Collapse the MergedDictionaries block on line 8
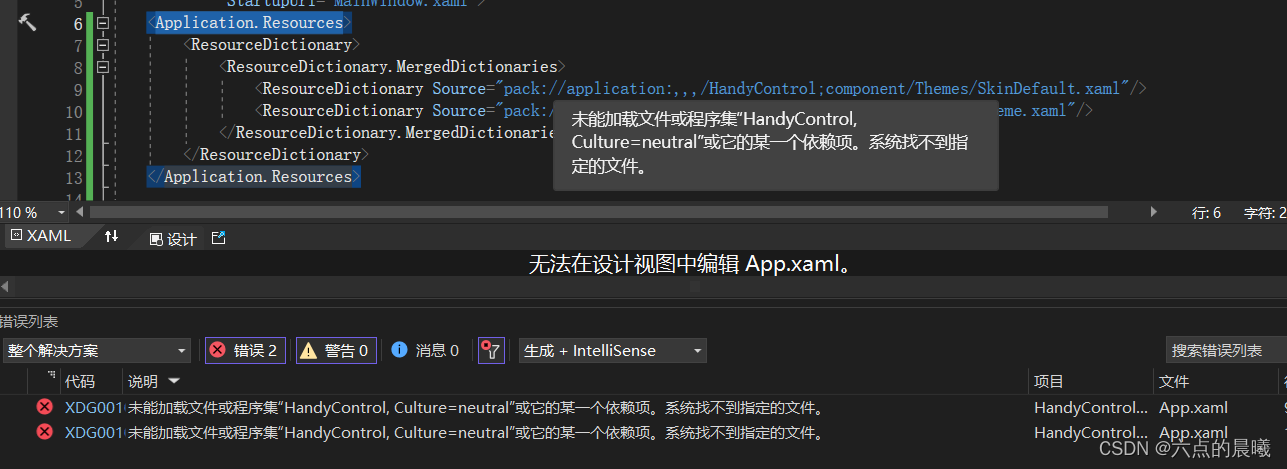The image size is (1287, 469). (x=102, y=66)
